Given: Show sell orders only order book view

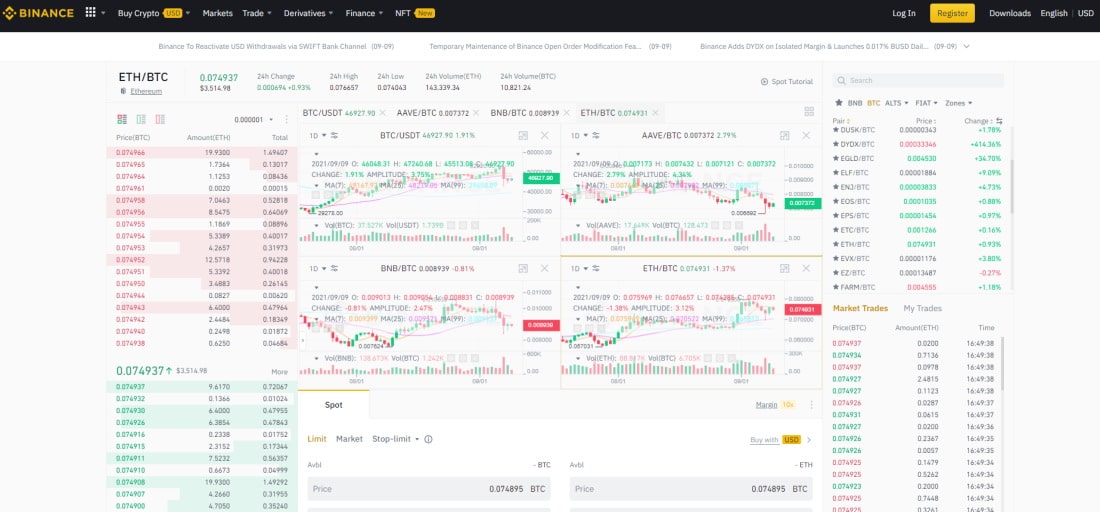Looking at the screenshot, I should click(x=160, y=119).
